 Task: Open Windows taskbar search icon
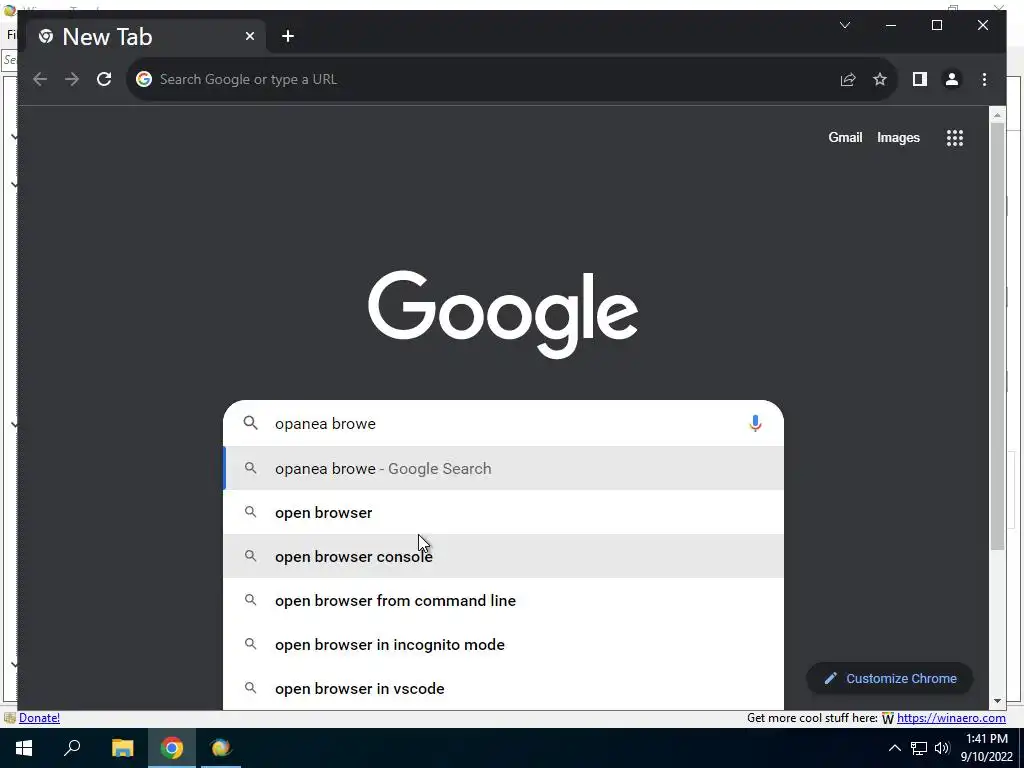[72, 748]
